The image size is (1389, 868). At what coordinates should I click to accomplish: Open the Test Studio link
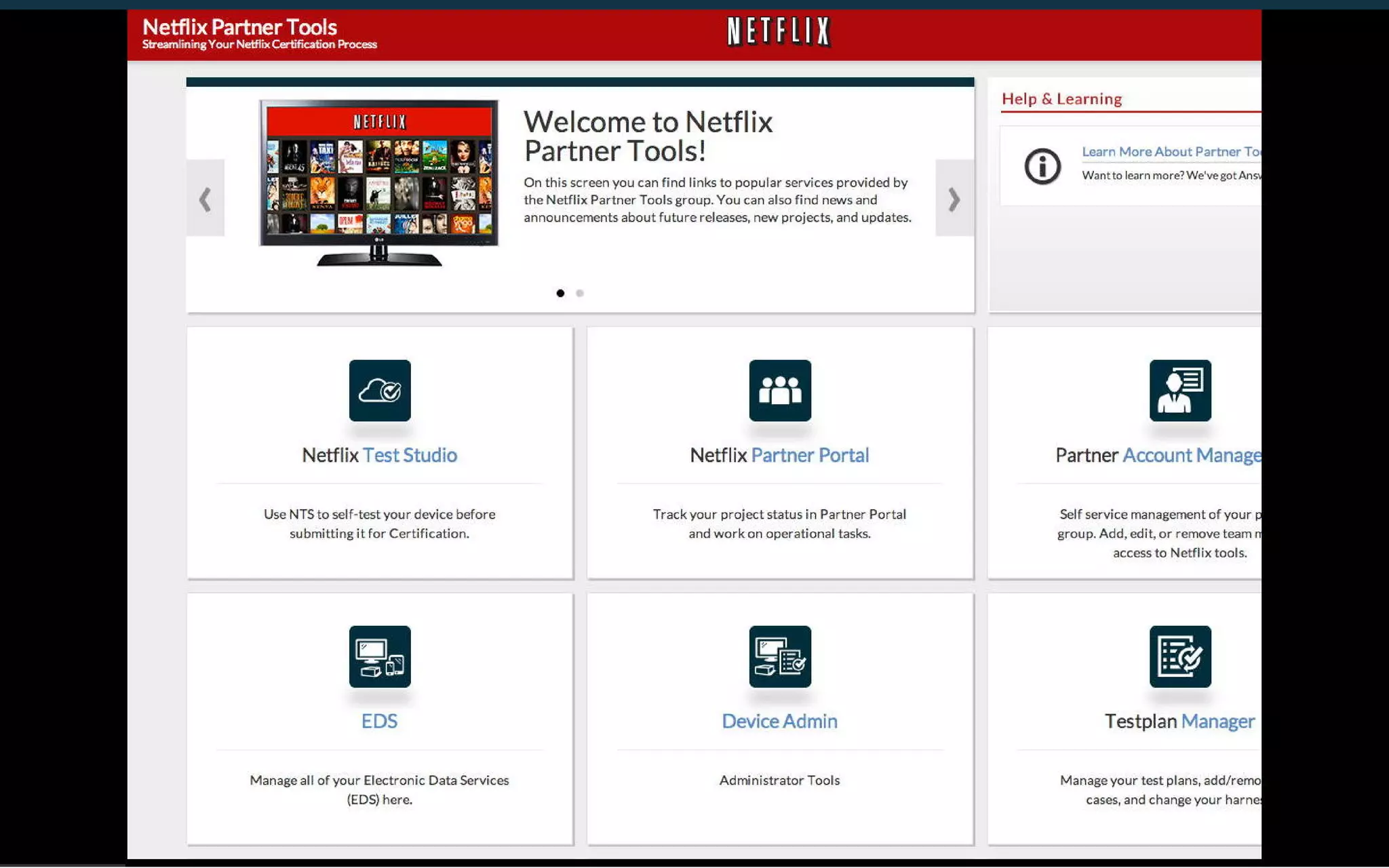(x=410, y=455)
